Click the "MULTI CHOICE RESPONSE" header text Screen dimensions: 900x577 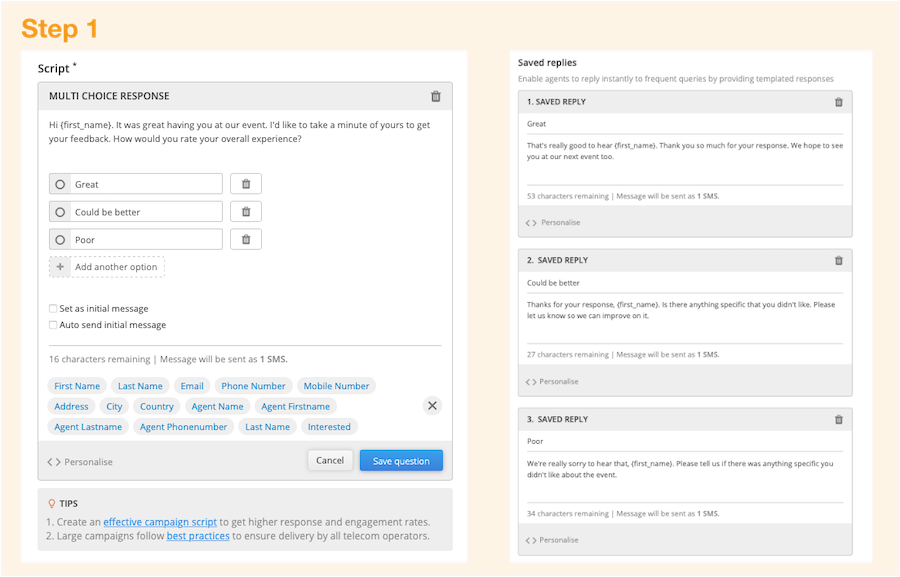click(109, 96)
